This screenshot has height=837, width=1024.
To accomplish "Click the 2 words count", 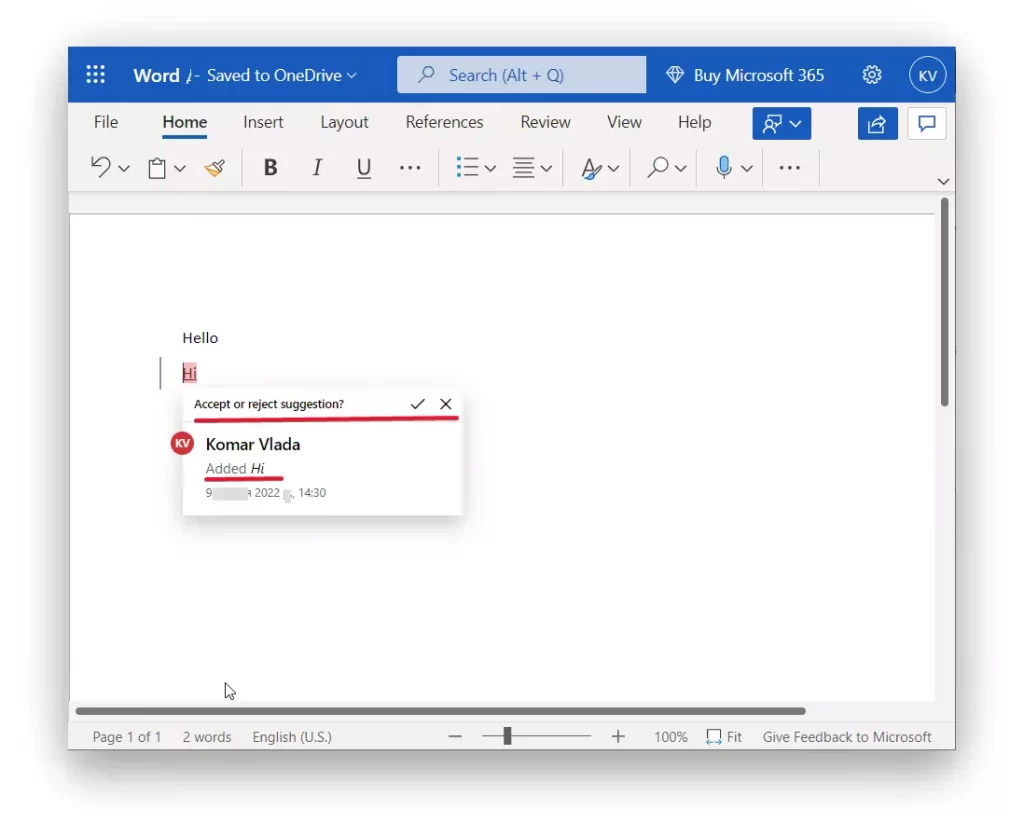I will 206,737.
